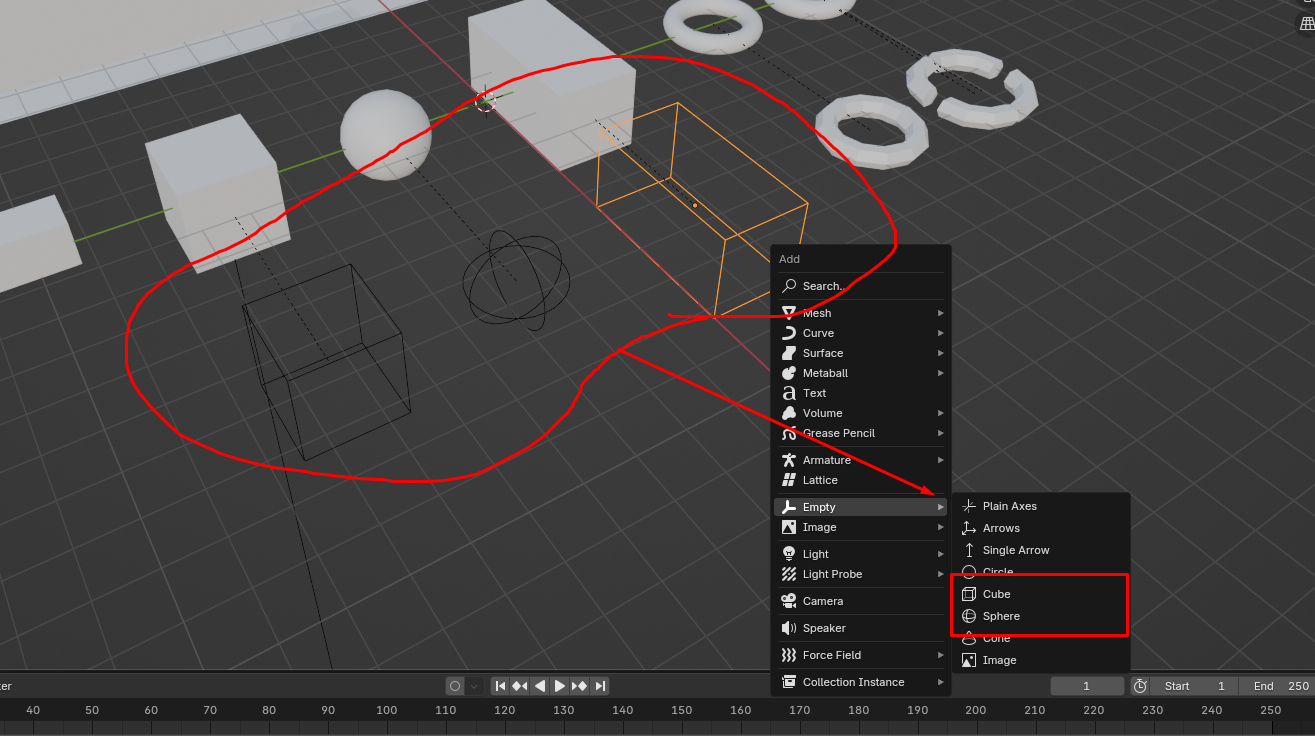1315x736 pixels.
Task: Choose Plain Axes empty type
Action: (x=1041, y=506)
